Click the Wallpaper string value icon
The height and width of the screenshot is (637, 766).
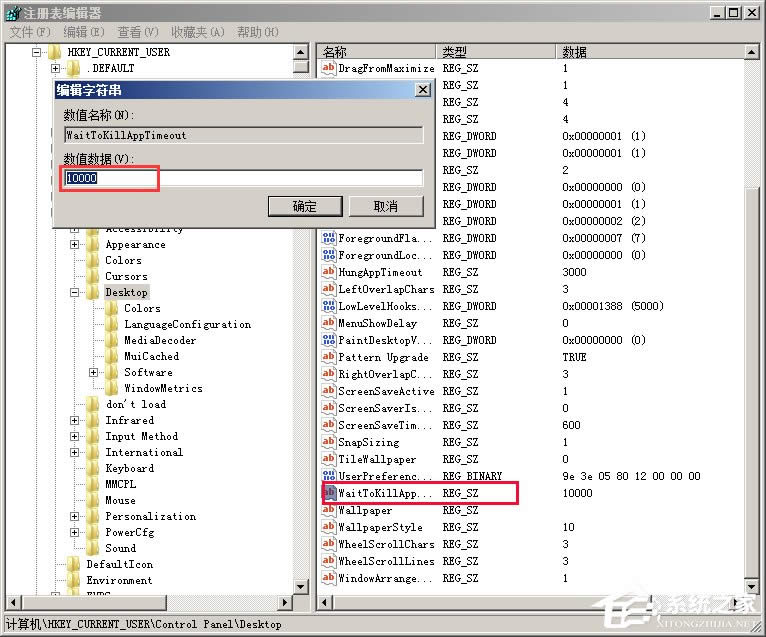pos(329,511)
